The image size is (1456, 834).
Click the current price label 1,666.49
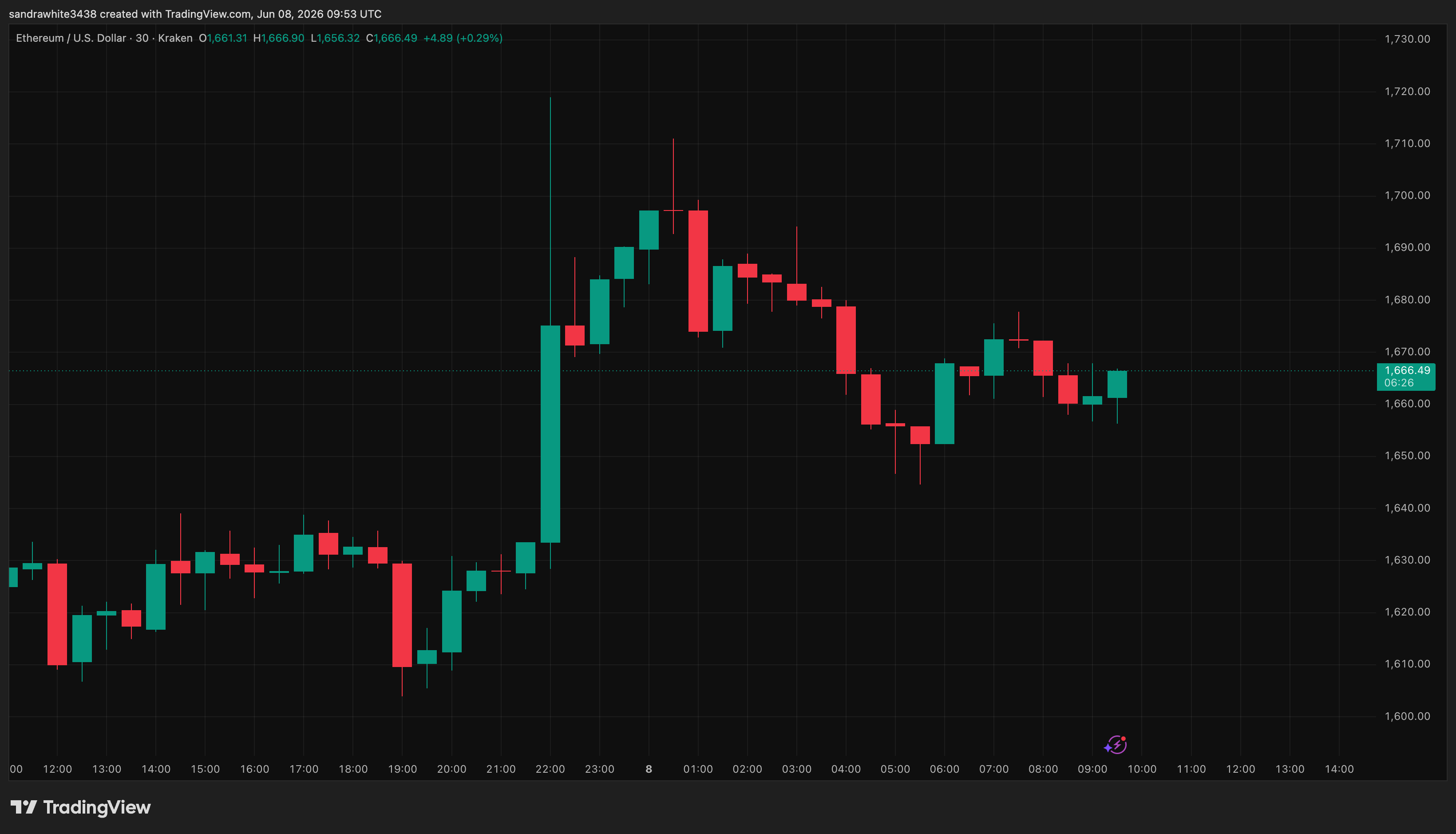(x=1407, y=370)
